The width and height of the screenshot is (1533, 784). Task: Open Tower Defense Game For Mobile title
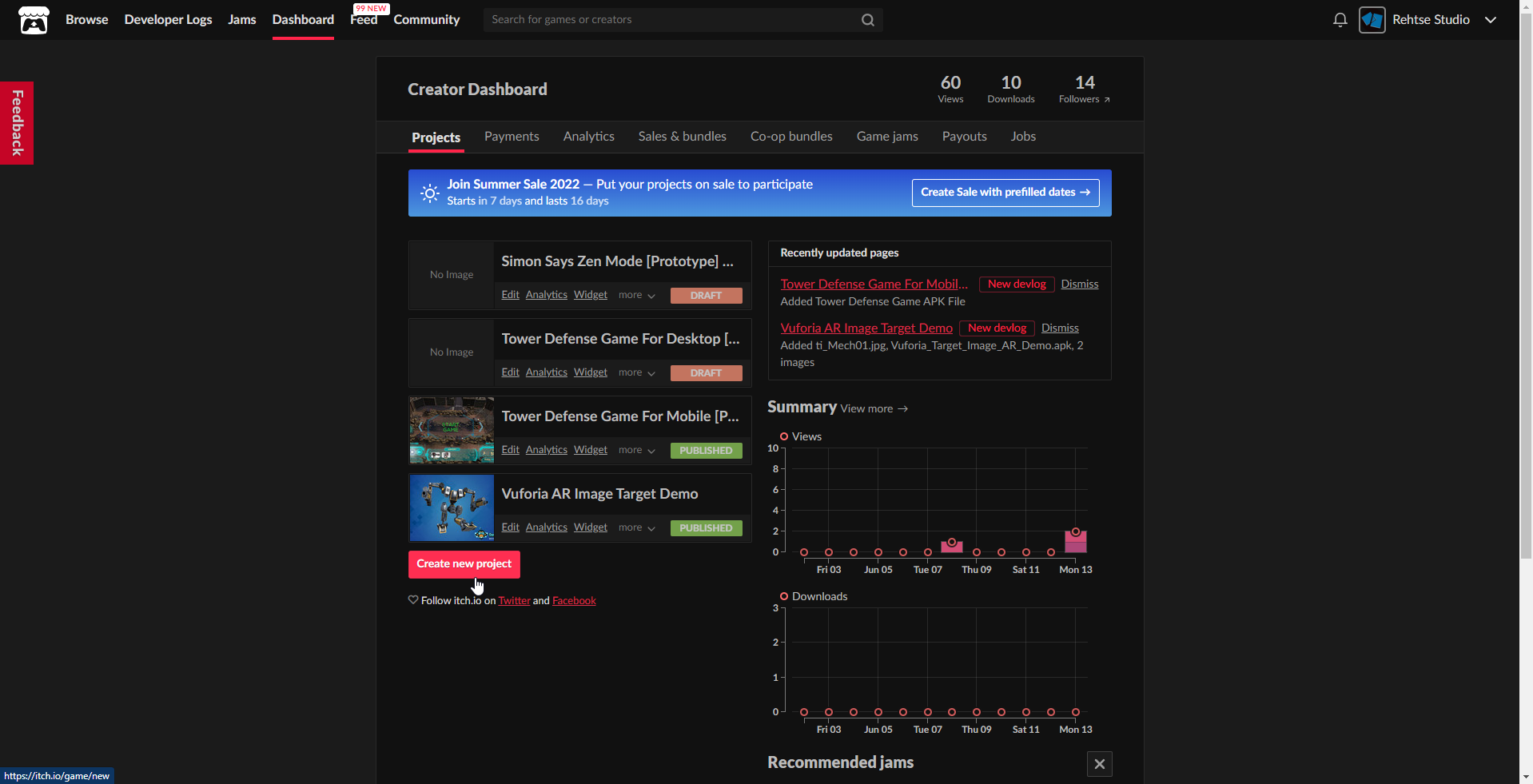pos(620,416)
